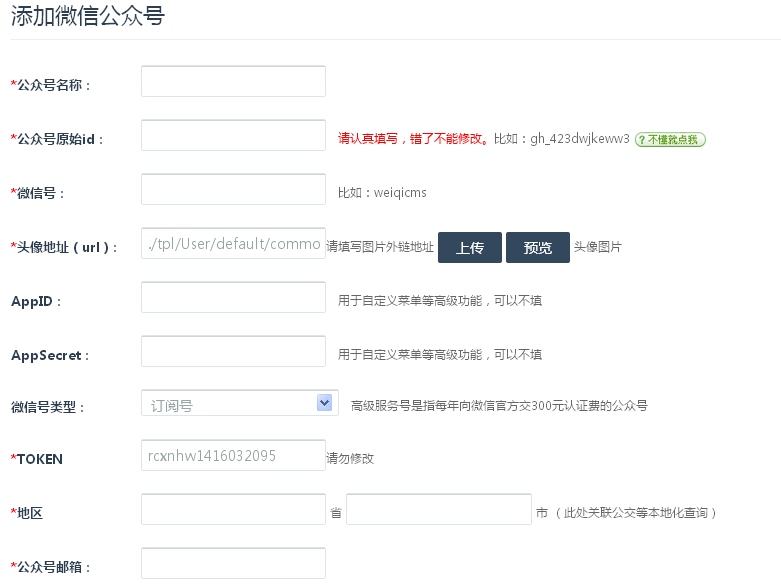Click the 不懂就点我 help badge
Image resolution: width=781 pixels, height=584 pixels.
[670, 139]
